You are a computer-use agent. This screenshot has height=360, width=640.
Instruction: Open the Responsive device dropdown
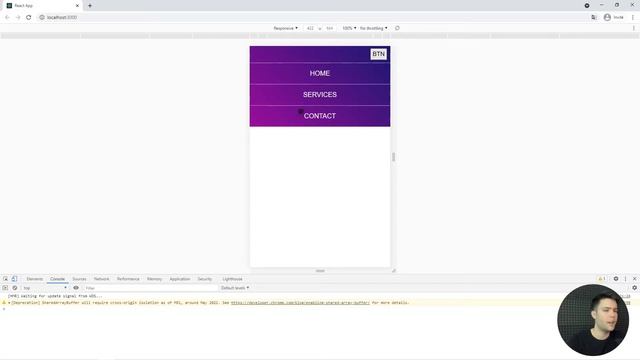tap(285, 28)
